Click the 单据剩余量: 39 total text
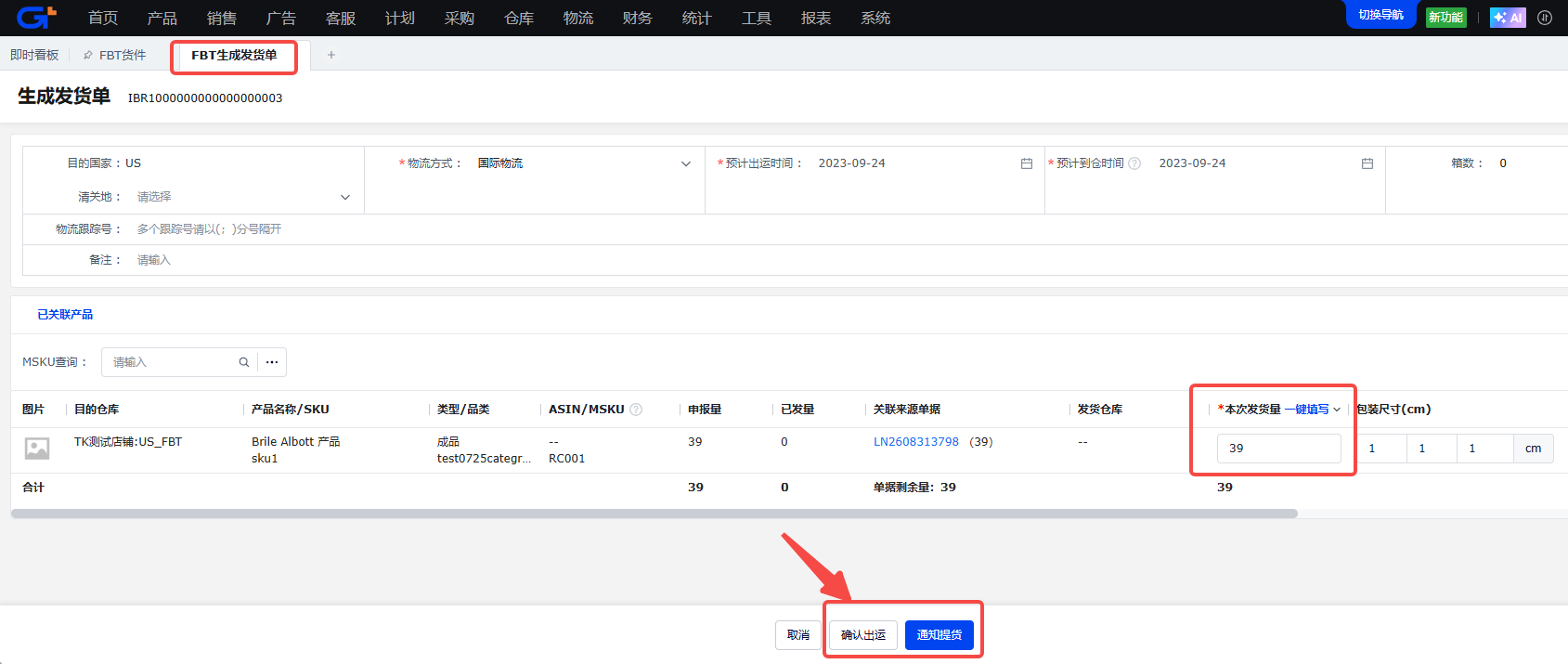The height and width of the screenshot is (664, 1568). [x=914, y=488]
